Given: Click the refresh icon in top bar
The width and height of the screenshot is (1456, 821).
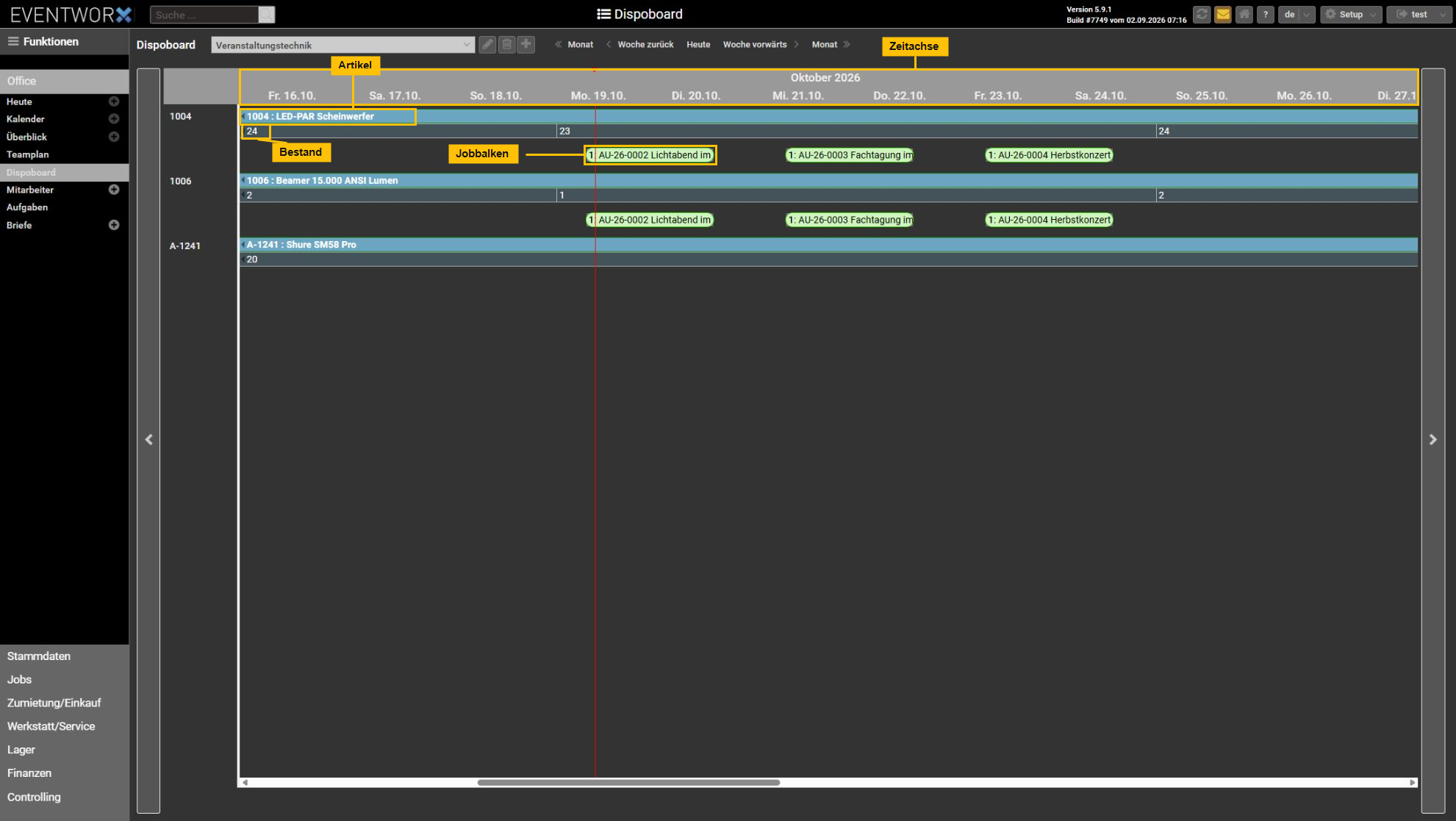Looking at the screenshot, I should pyautogui.click(x=1202, y=15).
